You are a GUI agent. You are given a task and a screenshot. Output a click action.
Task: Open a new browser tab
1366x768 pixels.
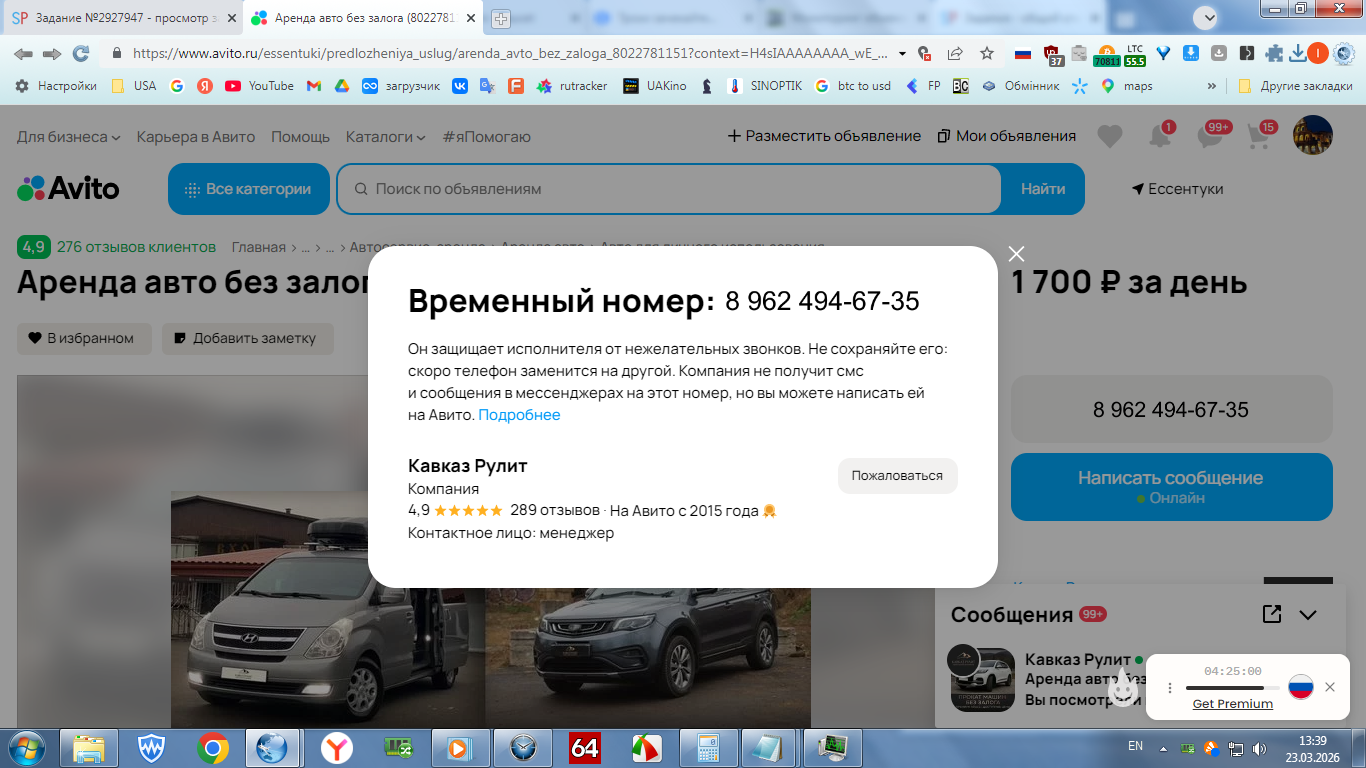pos(501,18)
